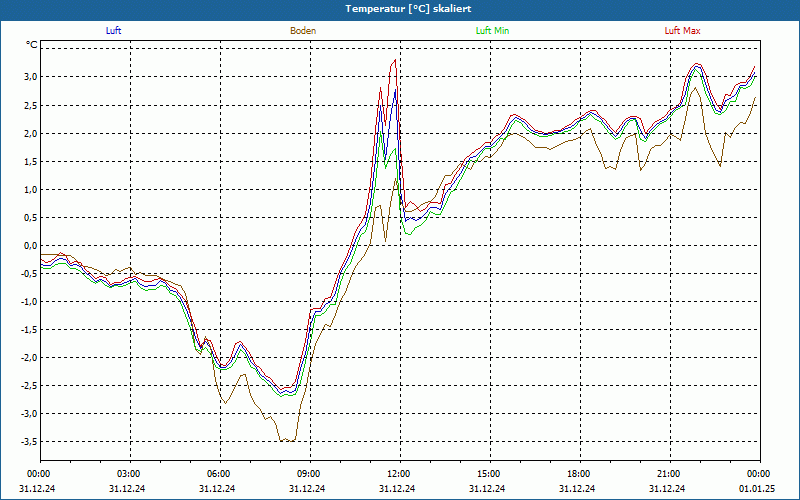This screenshot has width=800, height=500.
Task: Click the '0,0' y-axis value
Action: click(32, 245)
